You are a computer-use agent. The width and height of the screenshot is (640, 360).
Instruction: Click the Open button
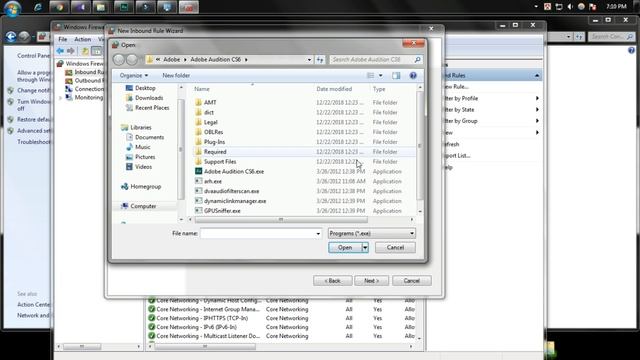(x=345, y=247)
